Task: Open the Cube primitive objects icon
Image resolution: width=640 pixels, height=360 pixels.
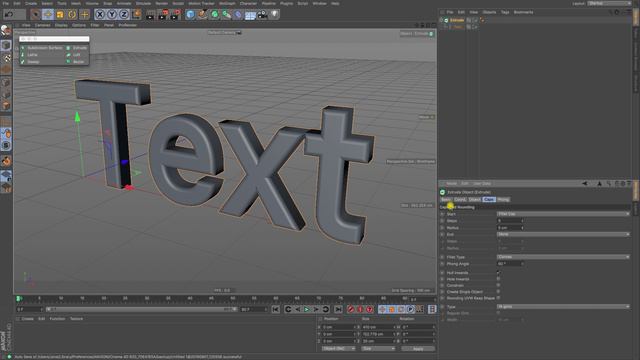Action: click(190, 15)
